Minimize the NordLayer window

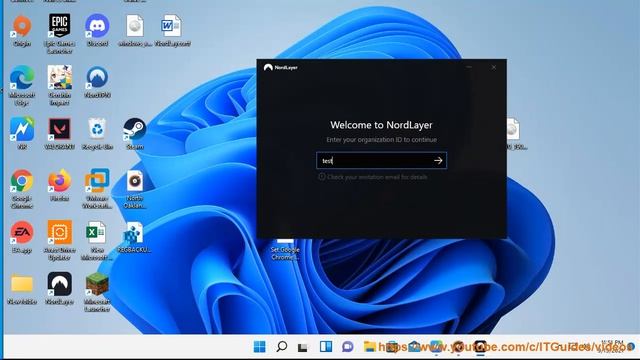coord(469,67)
